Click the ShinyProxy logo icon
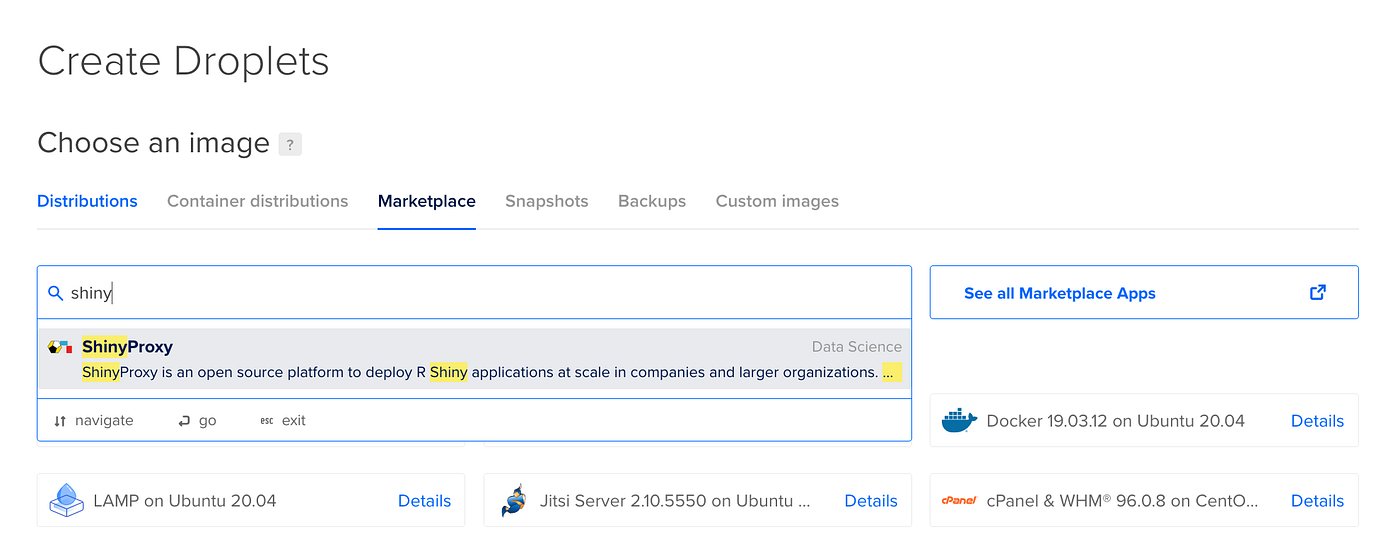1400x552 pixels. click(60, 347)
